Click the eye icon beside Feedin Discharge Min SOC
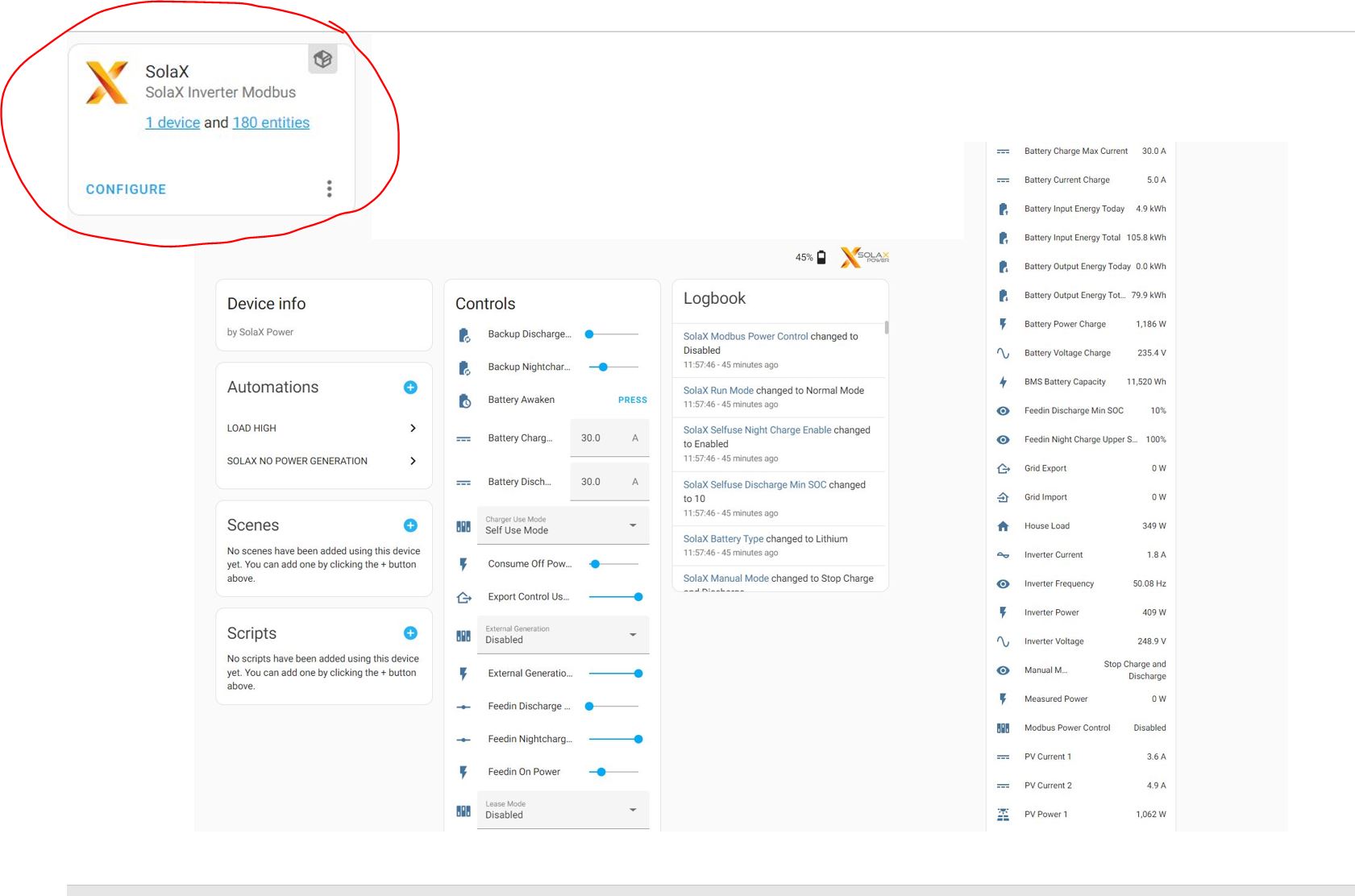Viewport: 1355px width, 896px height. pos(1003,411)
